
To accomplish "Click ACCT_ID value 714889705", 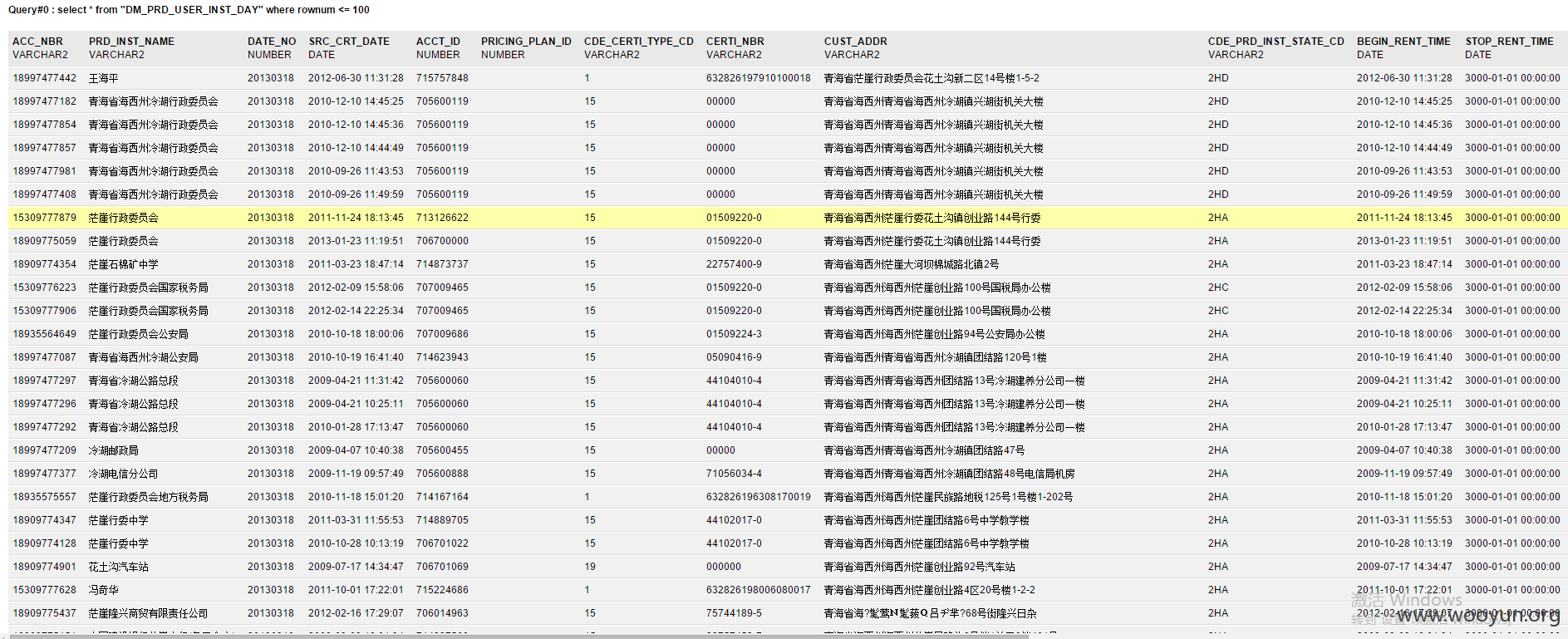I will point(442,520).
